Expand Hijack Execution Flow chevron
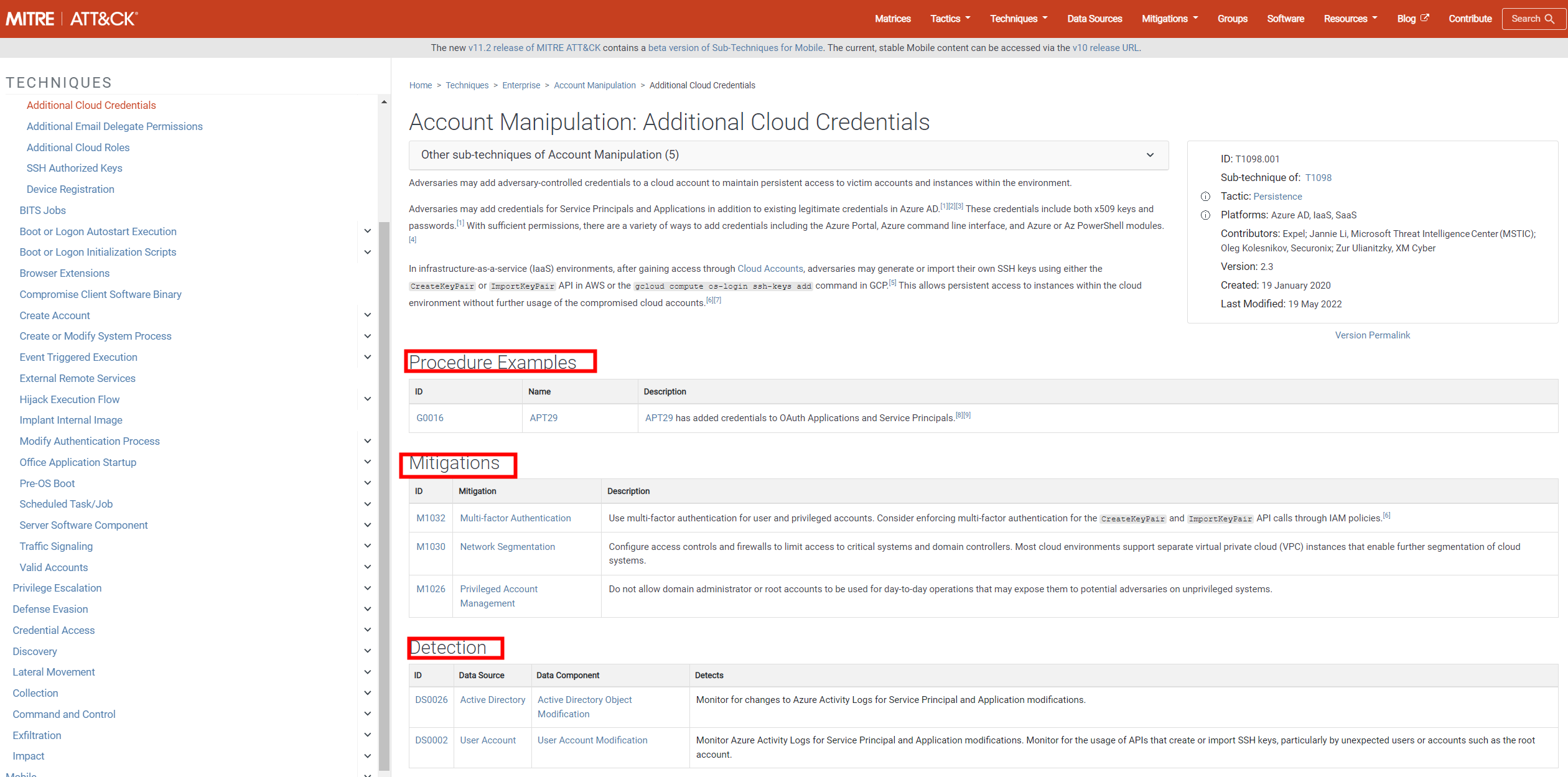Image resolution: width=1568 pixels, height=777 pixels. point(368,399)
